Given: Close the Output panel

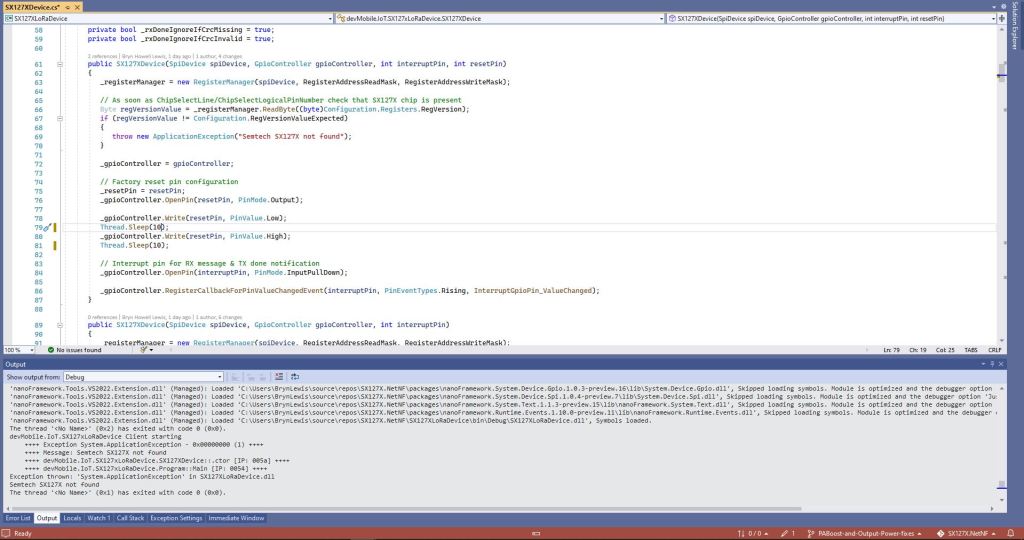Looking at the screenshot, I should 1002,365.
